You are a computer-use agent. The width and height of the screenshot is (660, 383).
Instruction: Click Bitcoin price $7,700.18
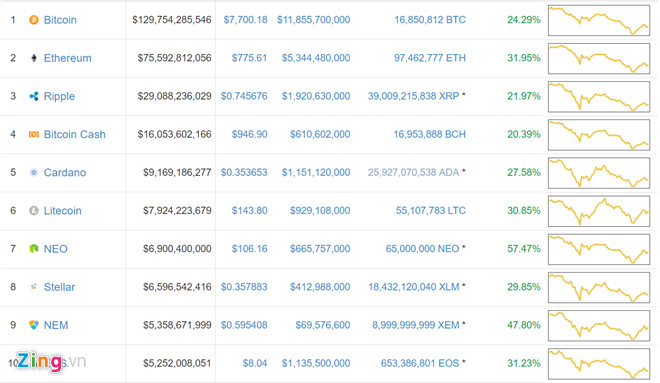[245, 20]
